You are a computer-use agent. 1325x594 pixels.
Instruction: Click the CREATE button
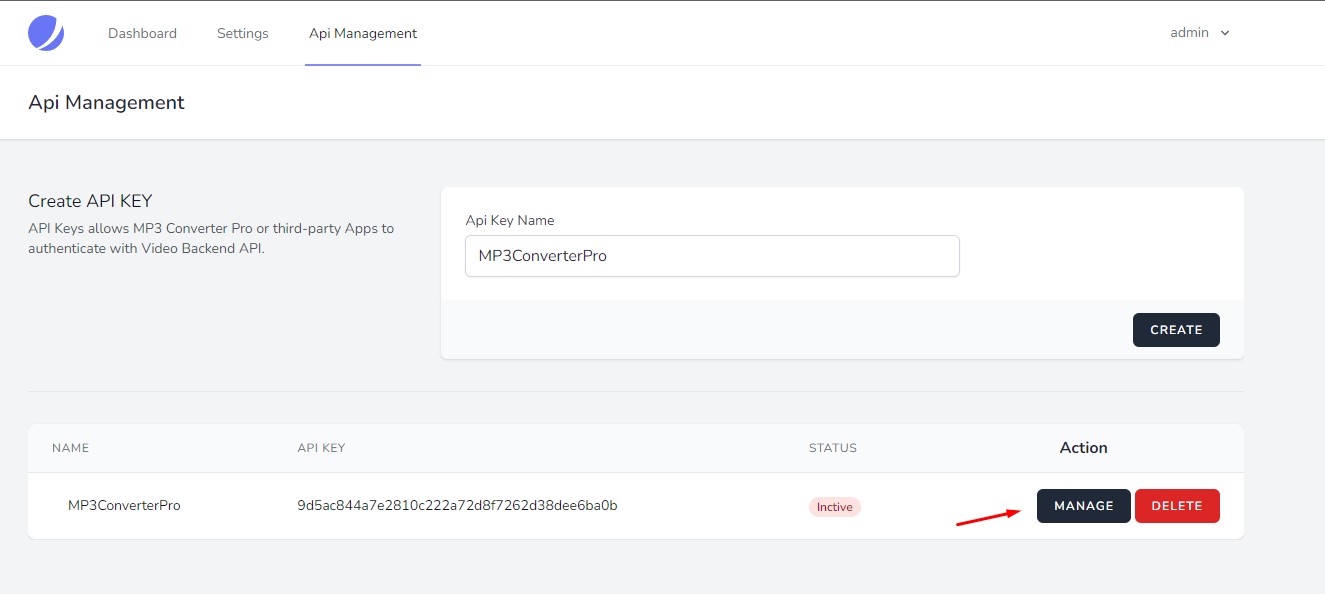pos(1176,330)
